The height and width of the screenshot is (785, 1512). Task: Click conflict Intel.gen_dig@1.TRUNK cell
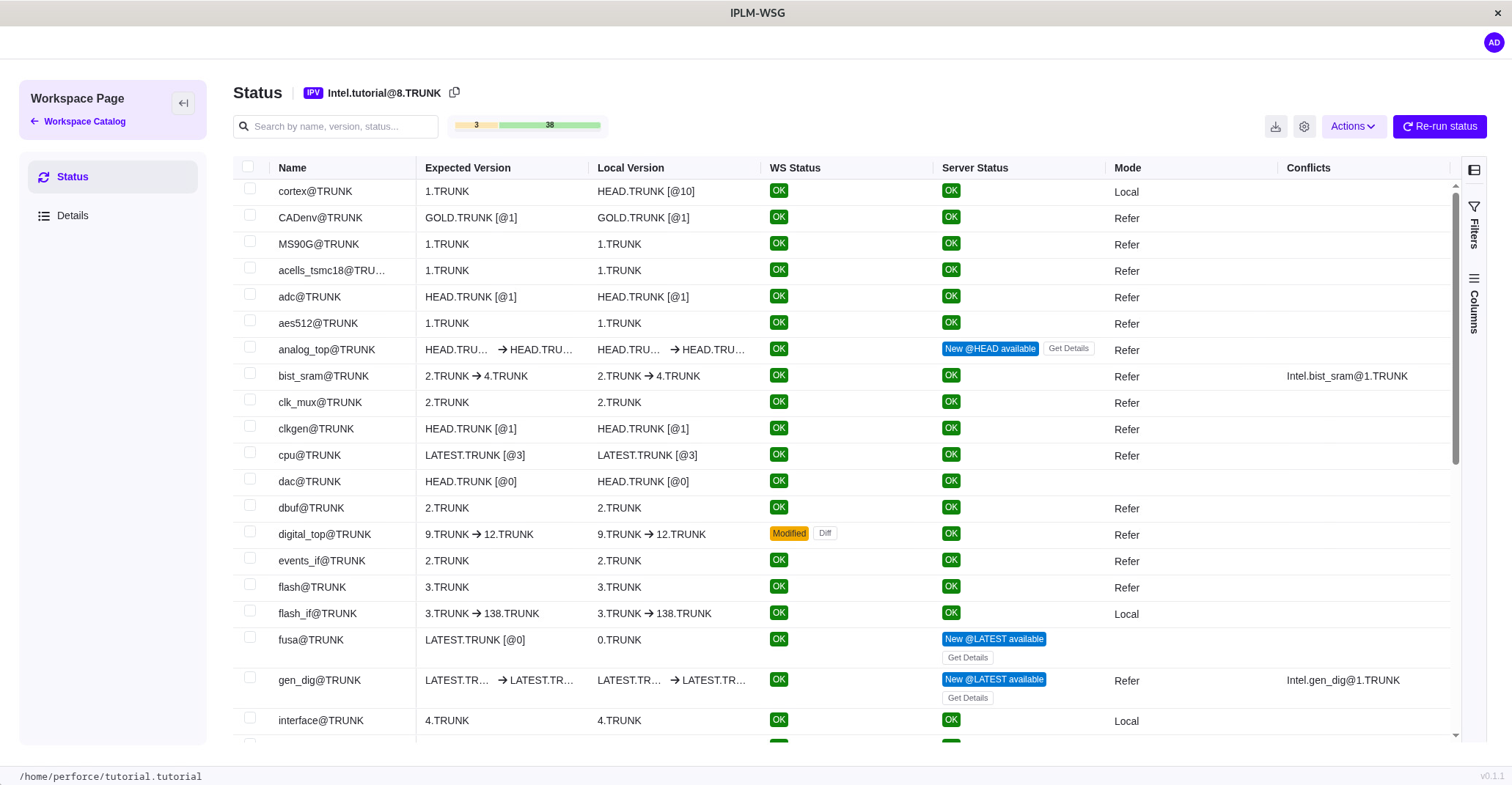click(1343, 680)
